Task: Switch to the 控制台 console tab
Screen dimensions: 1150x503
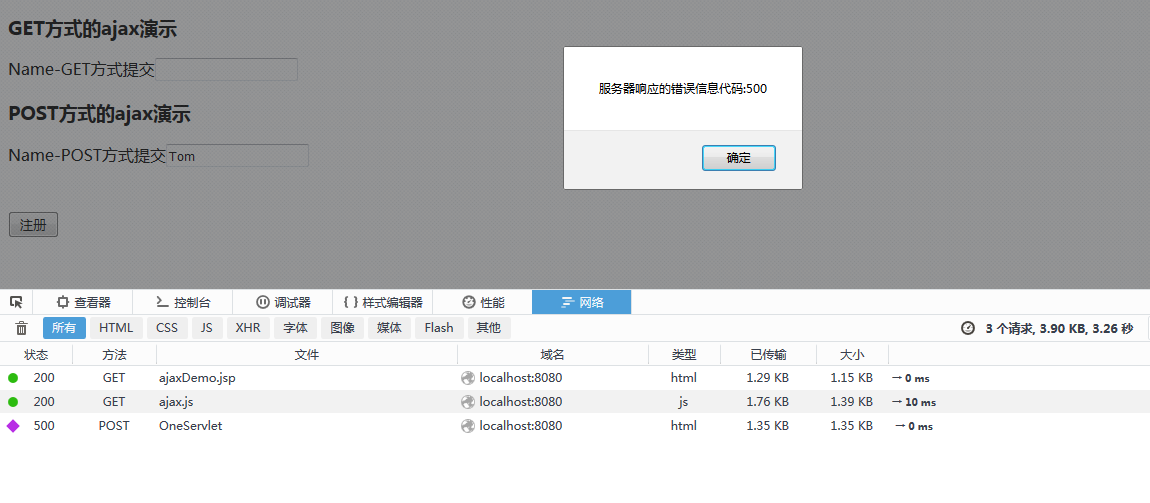Action: coord(183,302)
